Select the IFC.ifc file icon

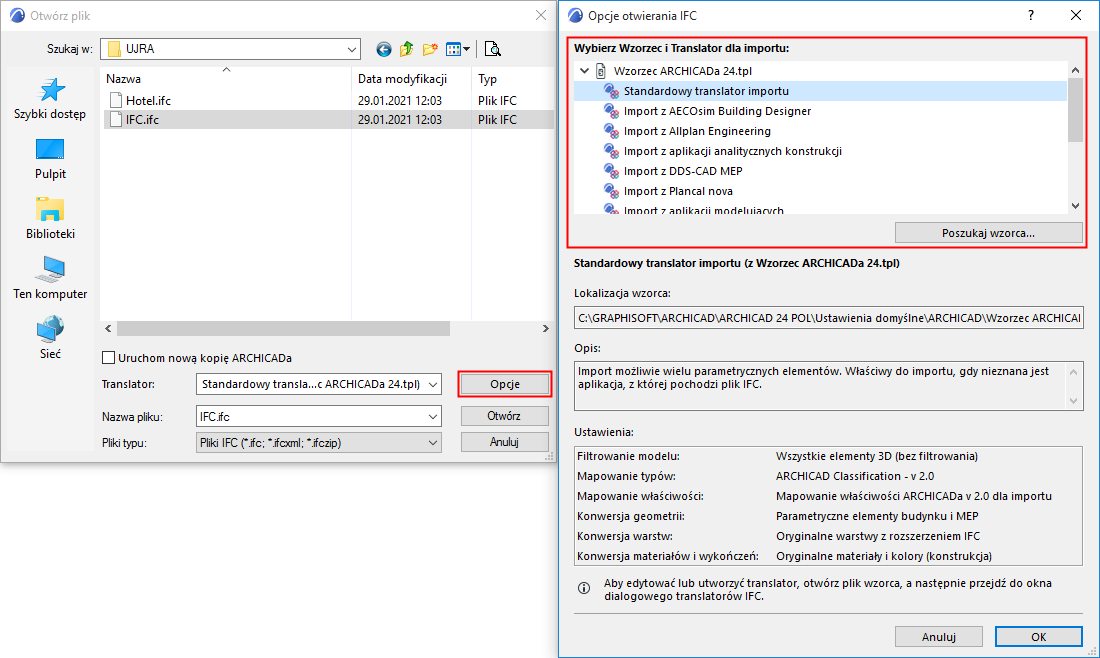coord(116,119)
